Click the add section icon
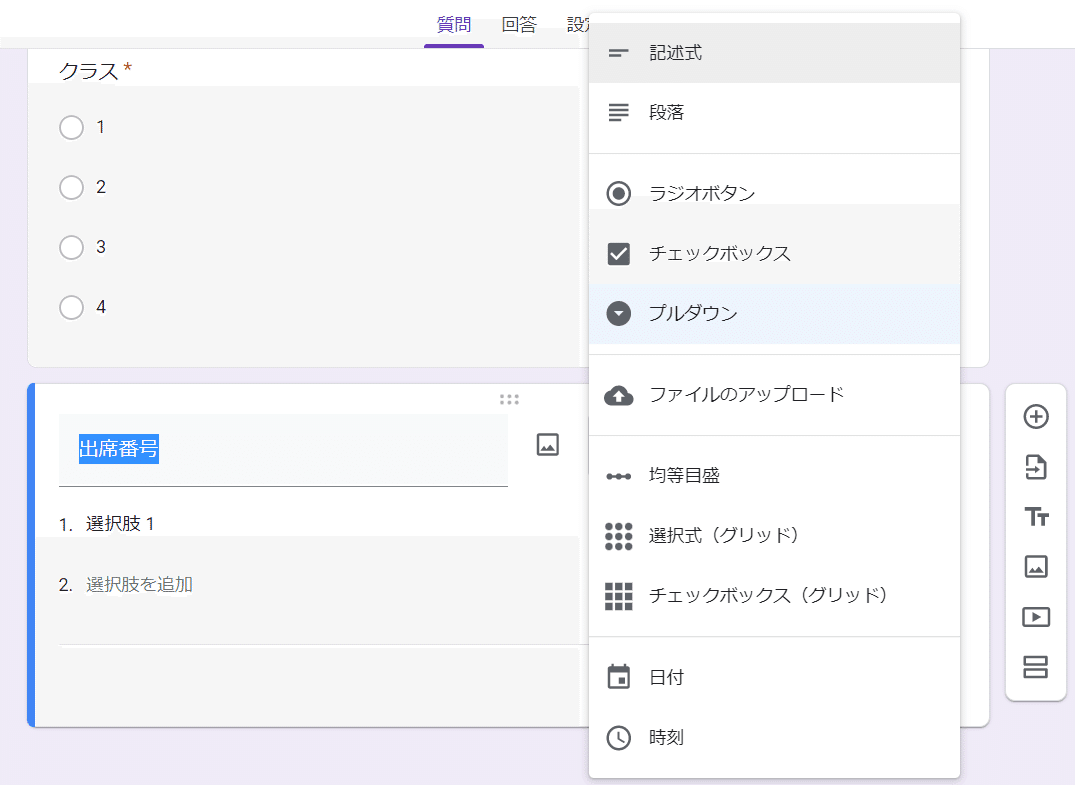 click(x=1036, y=667)
